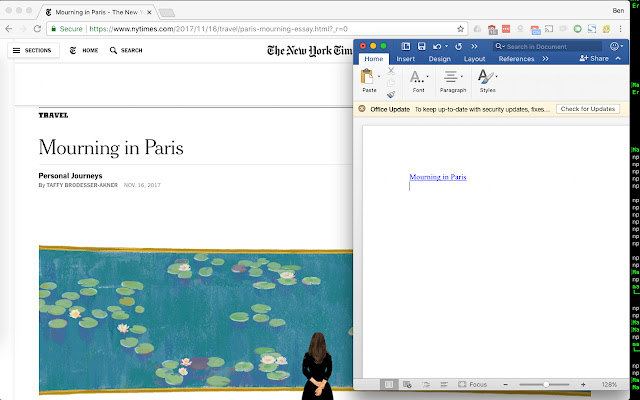Expand more Quick Access toolbar commands
The width and height of the screenshot is (640, 400).
[474, 47]
